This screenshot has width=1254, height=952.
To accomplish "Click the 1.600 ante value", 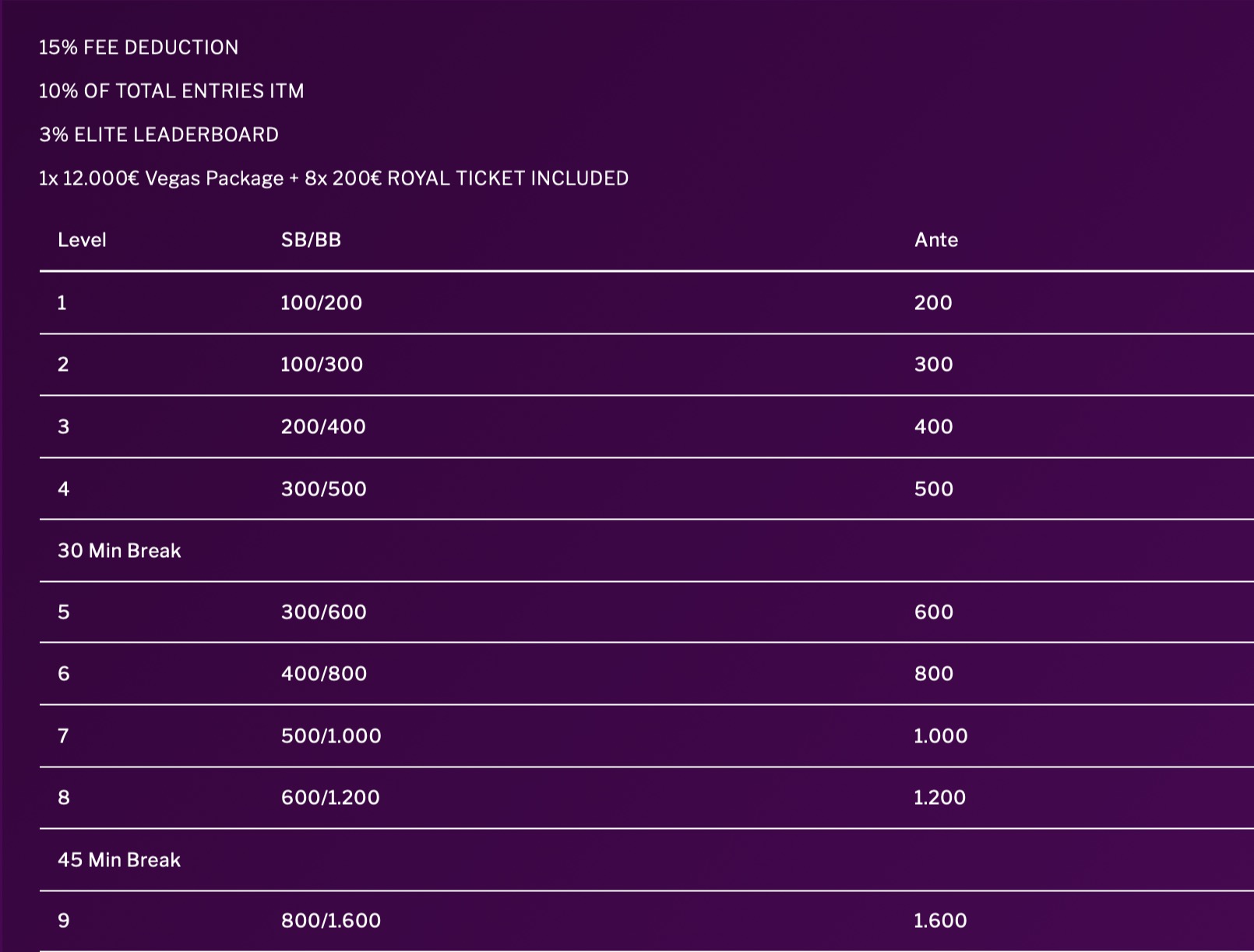I will point(939,921).
